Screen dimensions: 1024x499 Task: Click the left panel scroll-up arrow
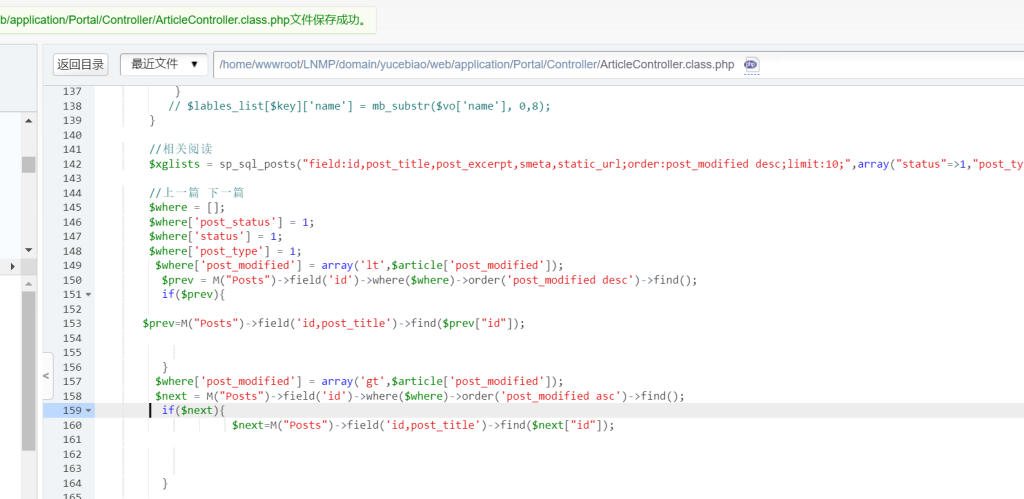pos(28,122)
